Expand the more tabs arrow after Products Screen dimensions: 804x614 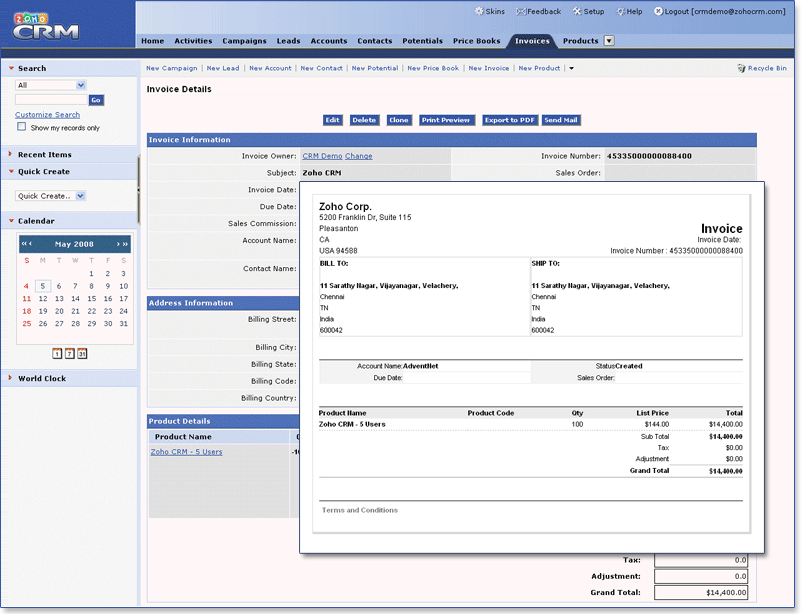(609, 41)
